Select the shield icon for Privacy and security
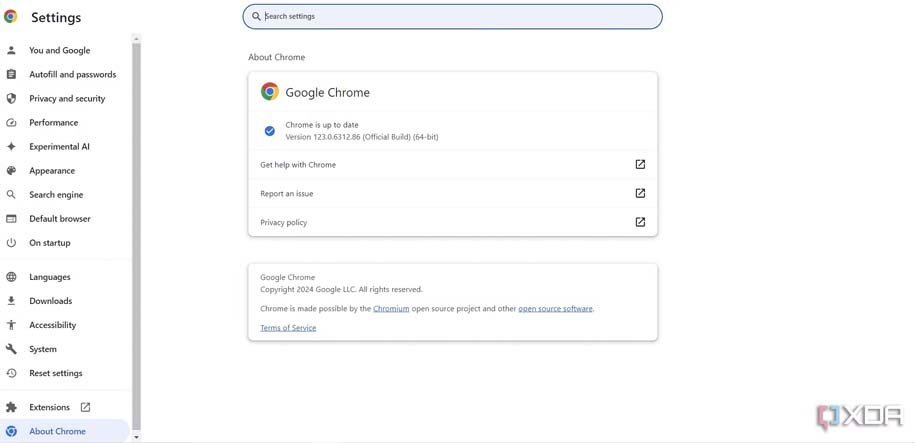Viewport: 915px width, 443px height. [11, 98]
